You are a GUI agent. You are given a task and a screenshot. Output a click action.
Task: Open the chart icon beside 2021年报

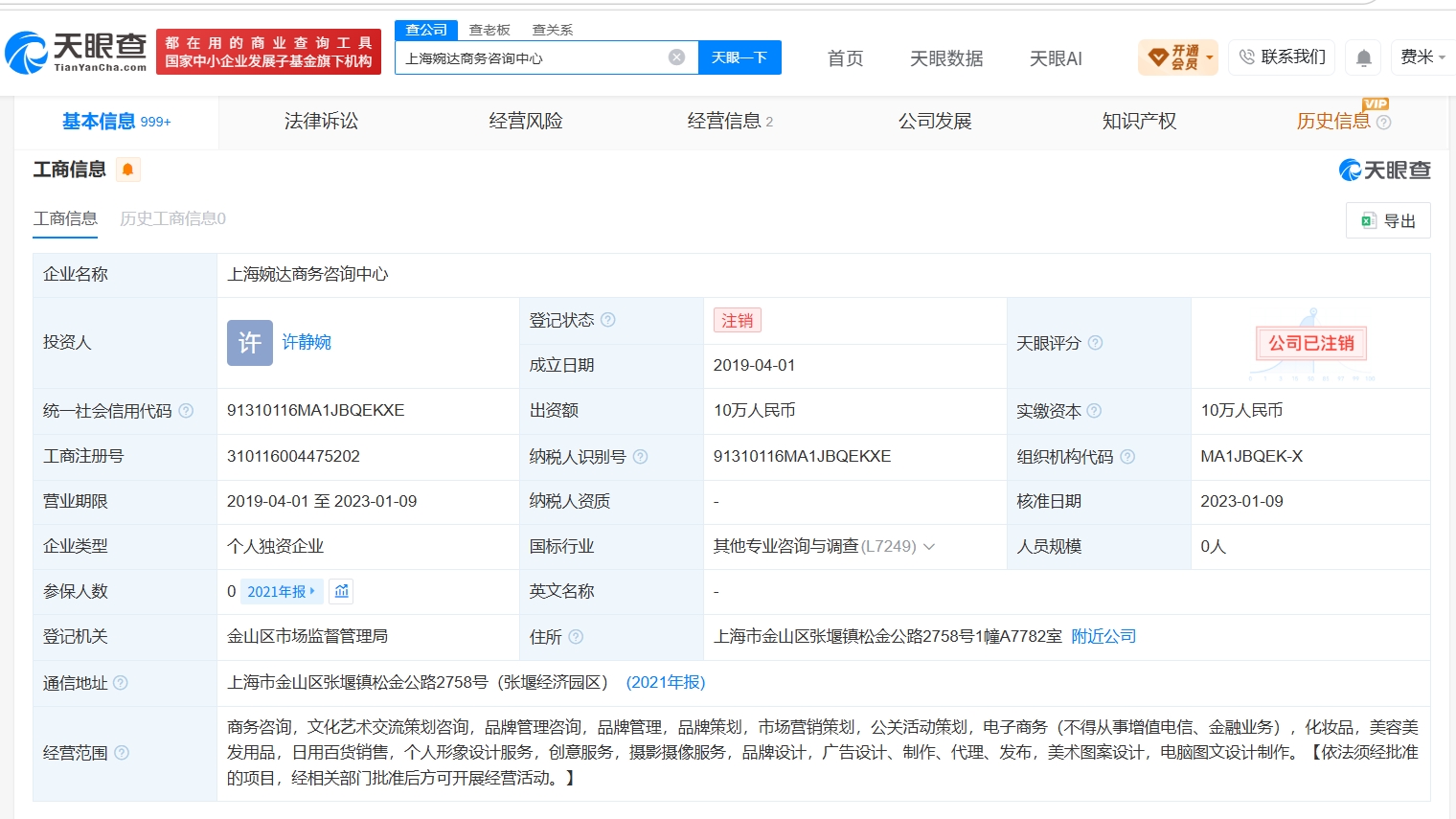point(342,592)
